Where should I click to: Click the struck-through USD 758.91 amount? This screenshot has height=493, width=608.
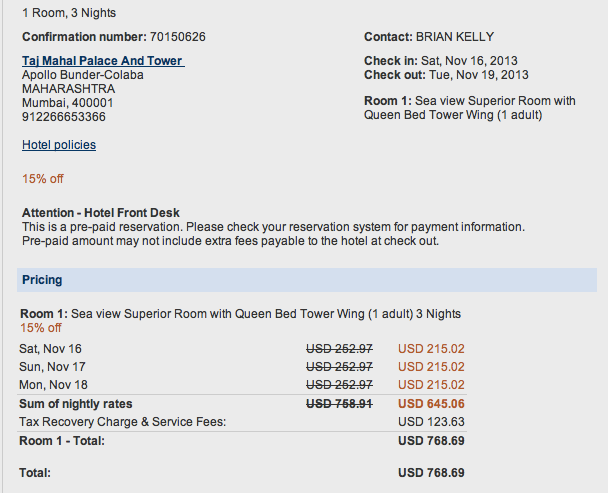point(339,404)
